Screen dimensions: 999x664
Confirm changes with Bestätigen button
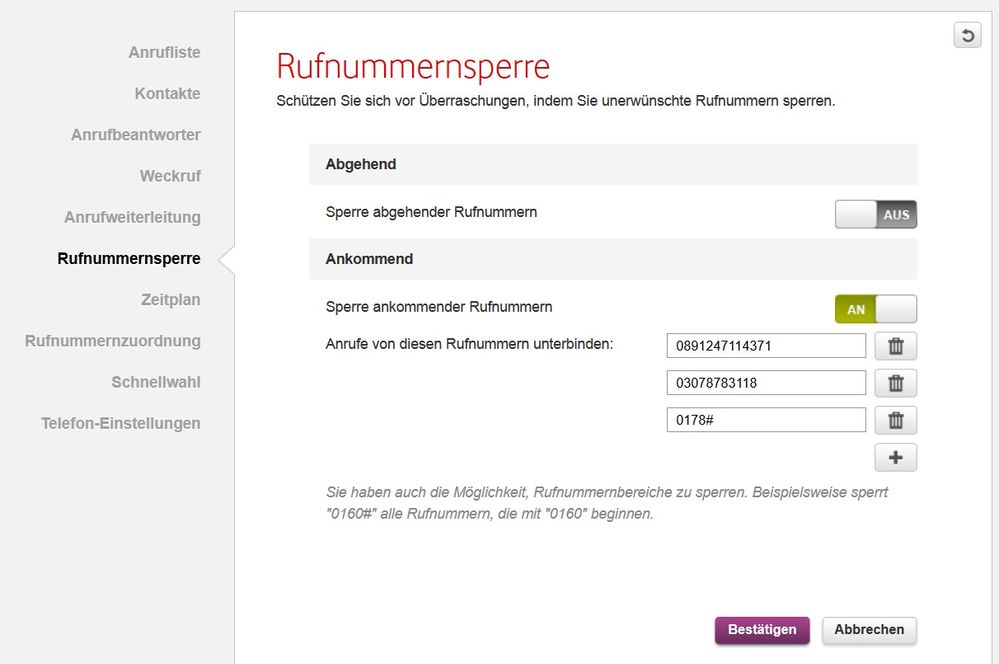(x=762, y=630)
